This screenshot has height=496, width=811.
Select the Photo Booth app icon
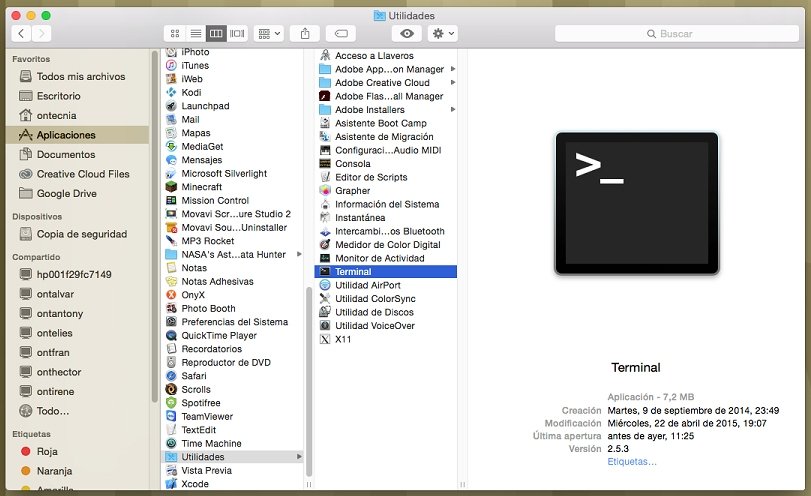coord(171,308)
